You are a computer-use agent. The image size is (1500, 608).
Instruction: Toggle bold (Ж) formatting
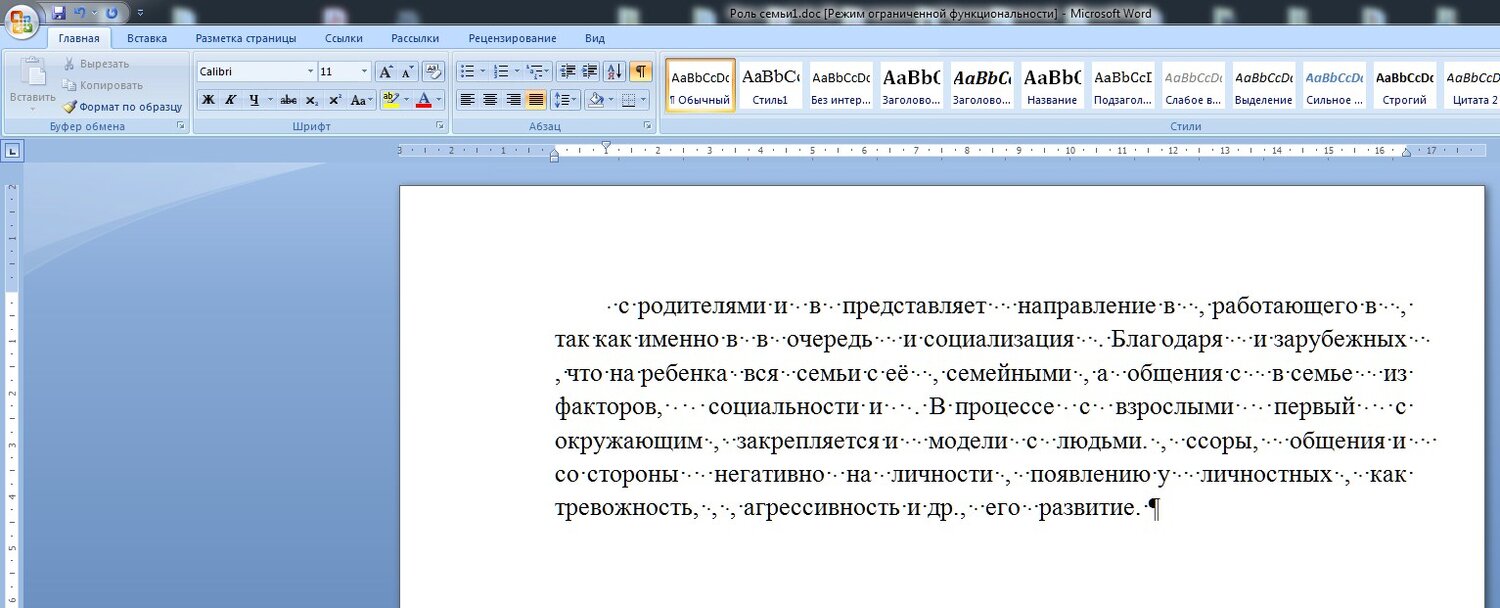208,100
